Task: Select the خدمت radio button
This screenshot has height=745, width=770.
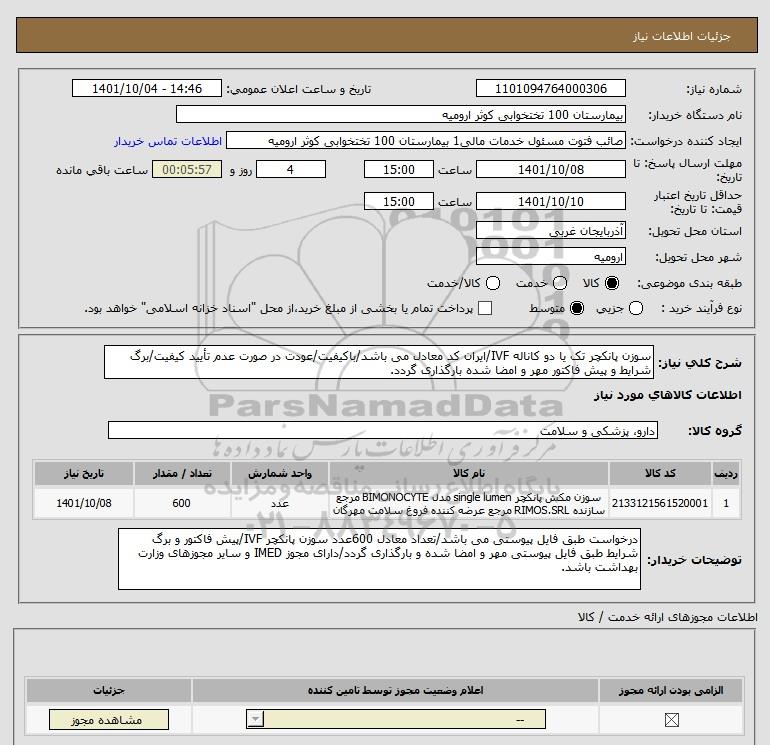Action: click(x=560, y=283)
